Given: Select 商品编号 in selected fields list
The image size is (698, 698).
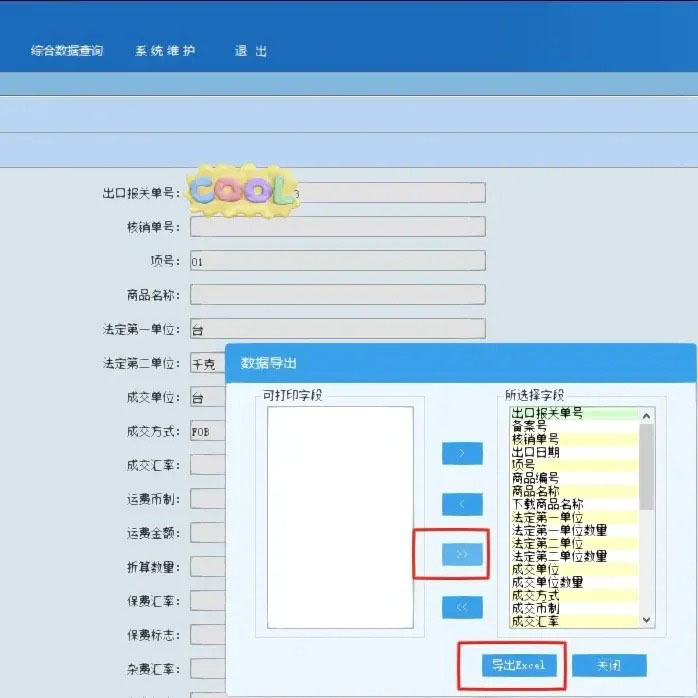Looking at the screenshot, I should pyautogui.click(x=574, y=478).
